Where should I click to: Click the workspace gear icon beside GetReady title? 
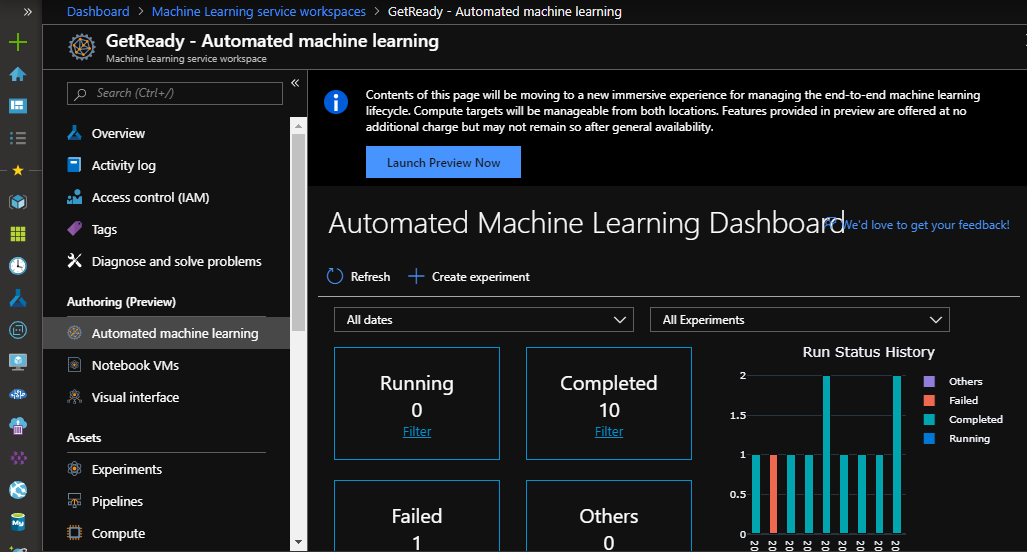pos(82,47)
